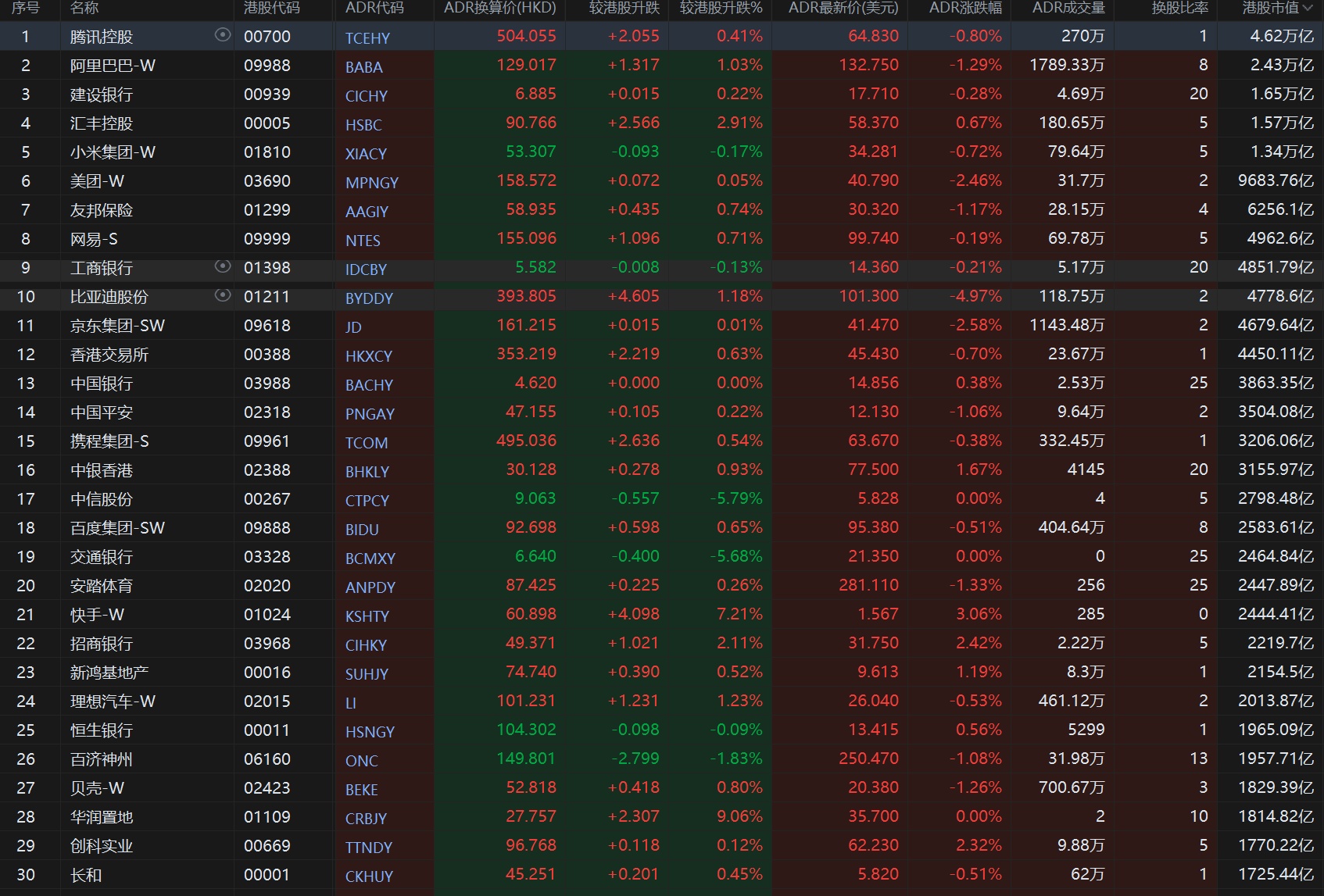Click stock code 09988

[x=267, y=66]
